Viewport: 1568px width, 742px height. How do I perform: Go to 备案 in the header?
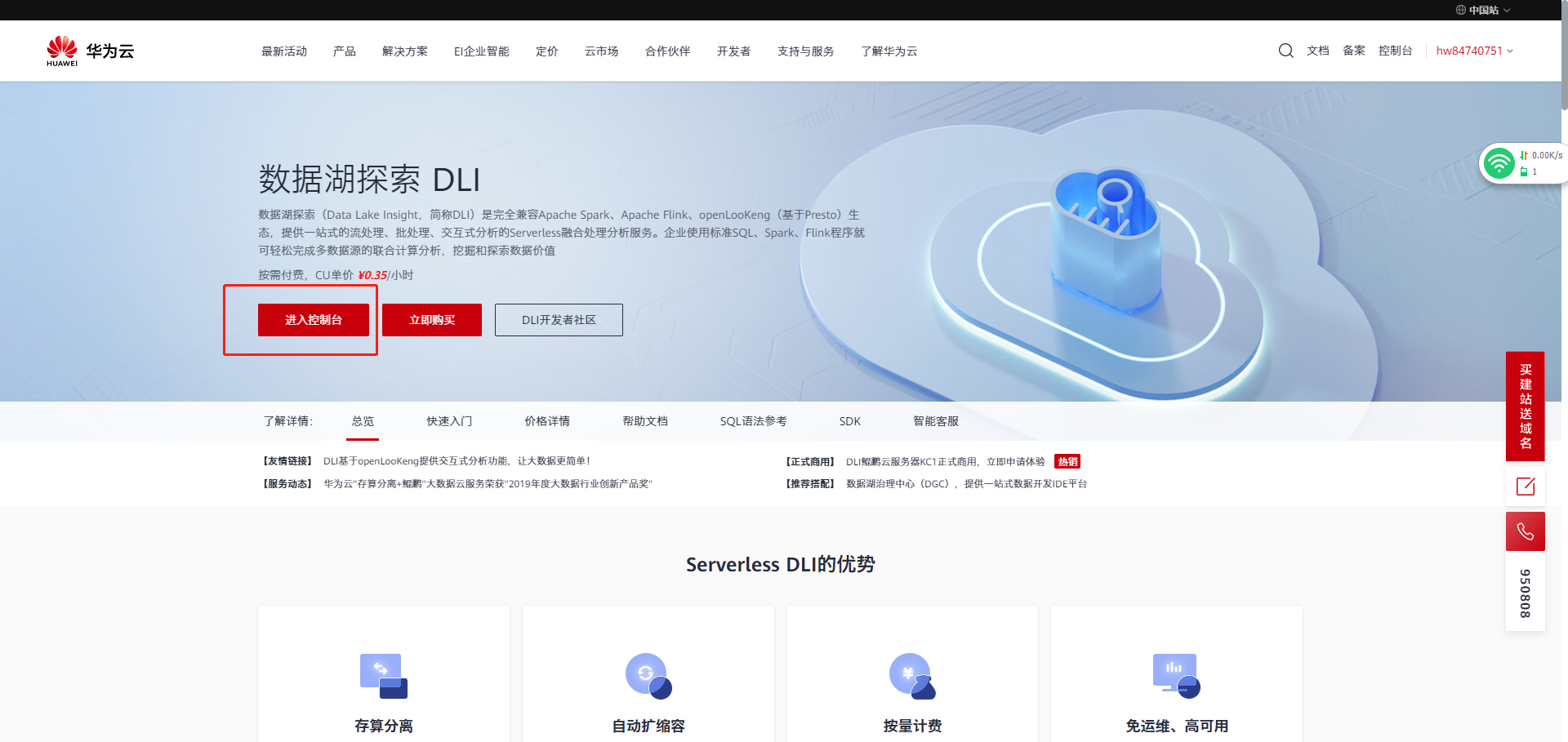1354,51
